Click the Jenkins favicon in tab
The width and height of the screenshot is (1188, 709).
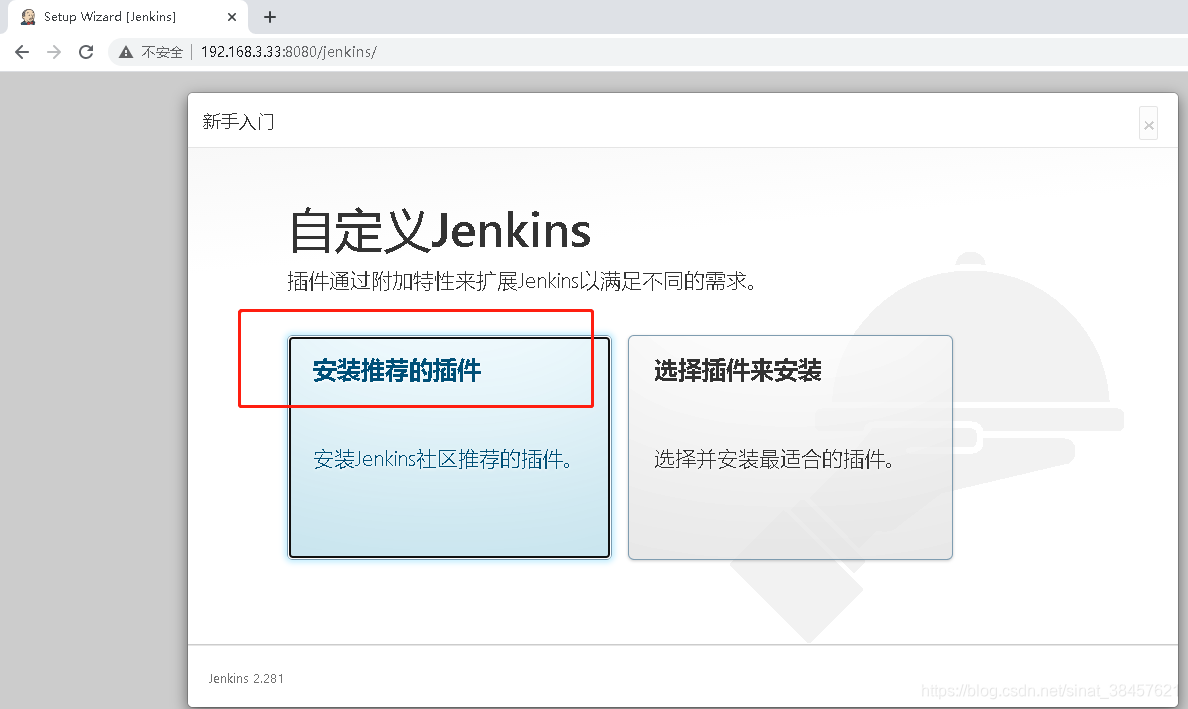28,17
